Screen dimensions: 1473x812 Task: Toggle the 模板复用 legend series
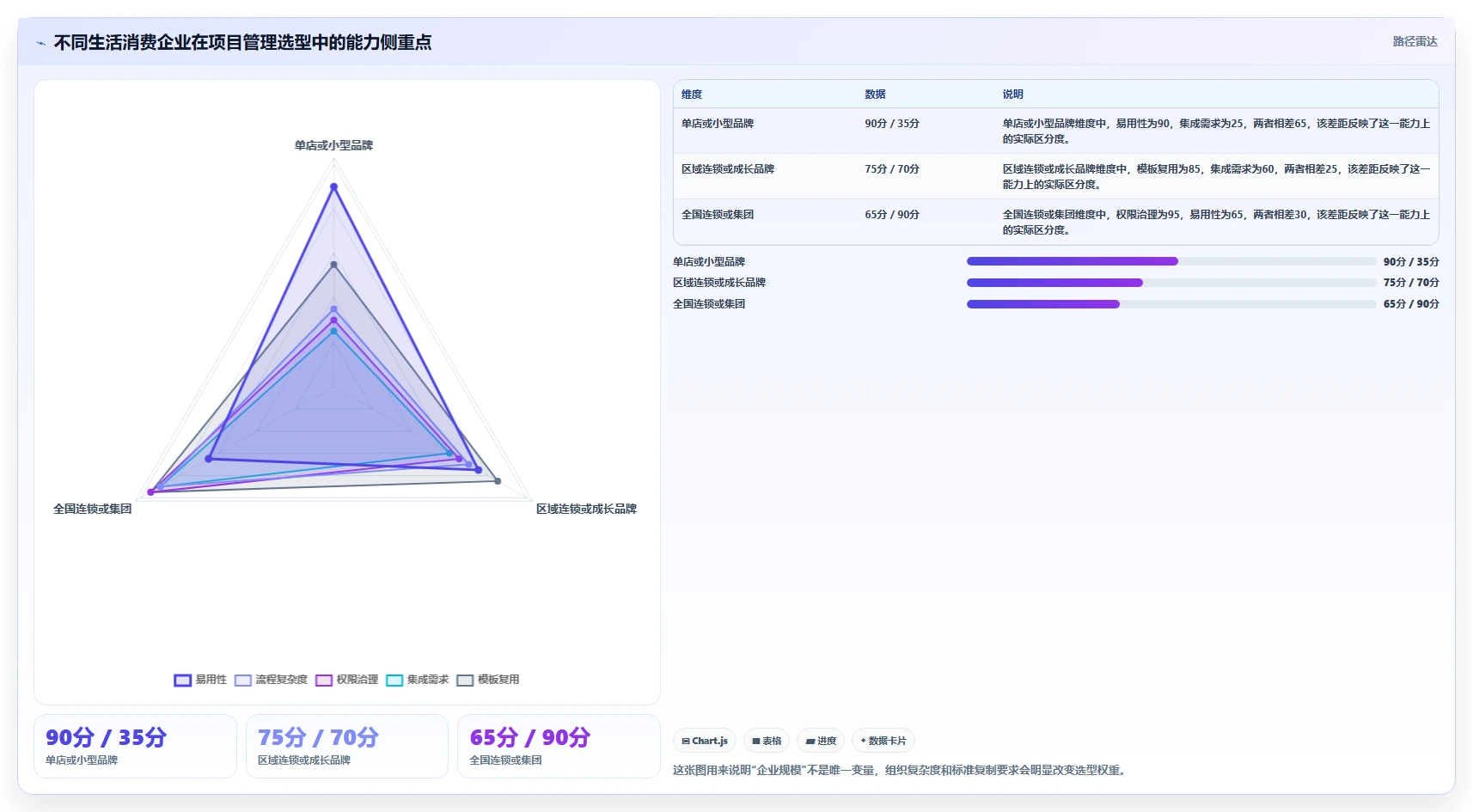click(x=487, y=680)
